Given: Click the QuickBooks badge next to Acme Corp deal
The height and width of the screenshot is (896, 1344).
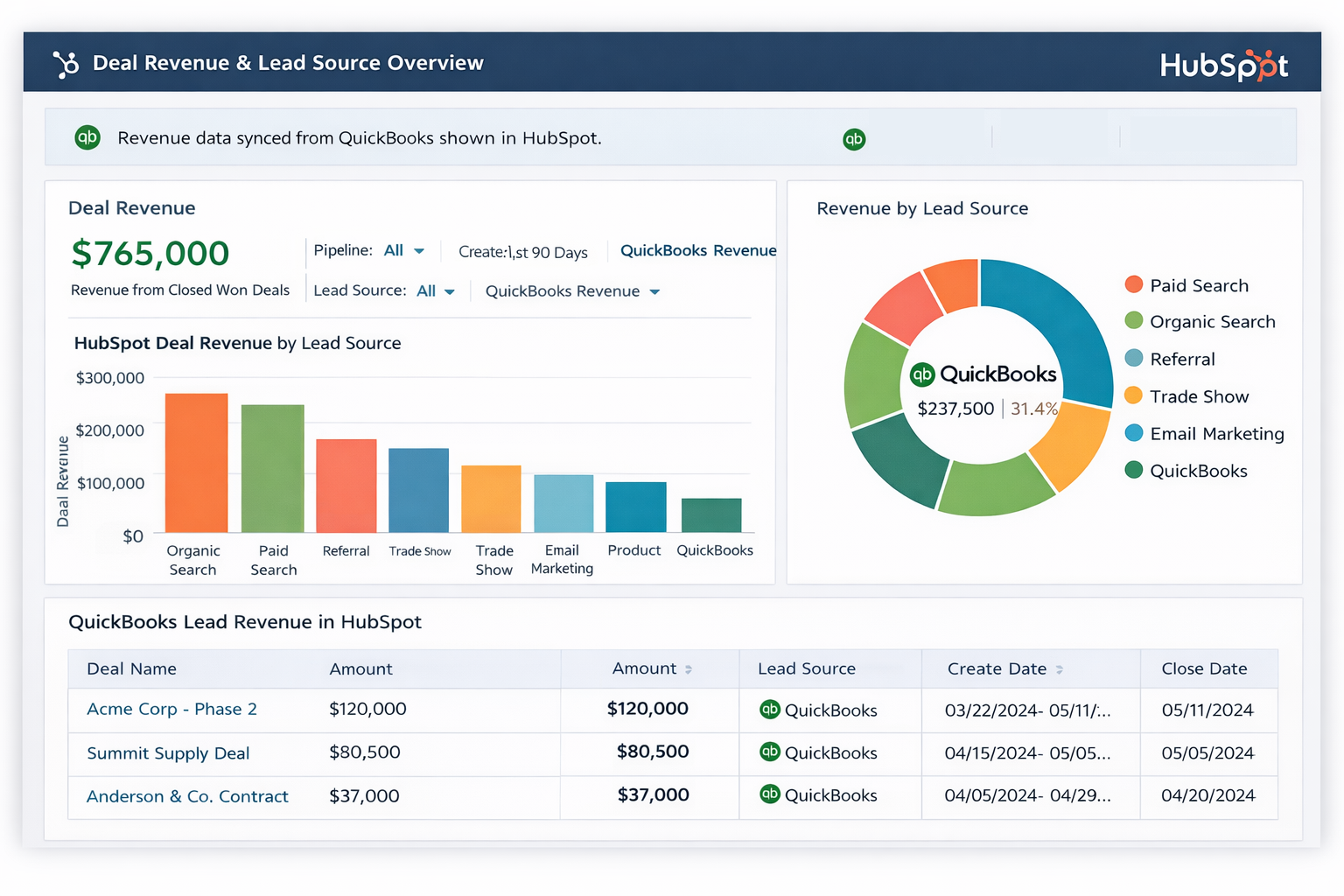Looking at the screenshot, I should coord(770,710).
